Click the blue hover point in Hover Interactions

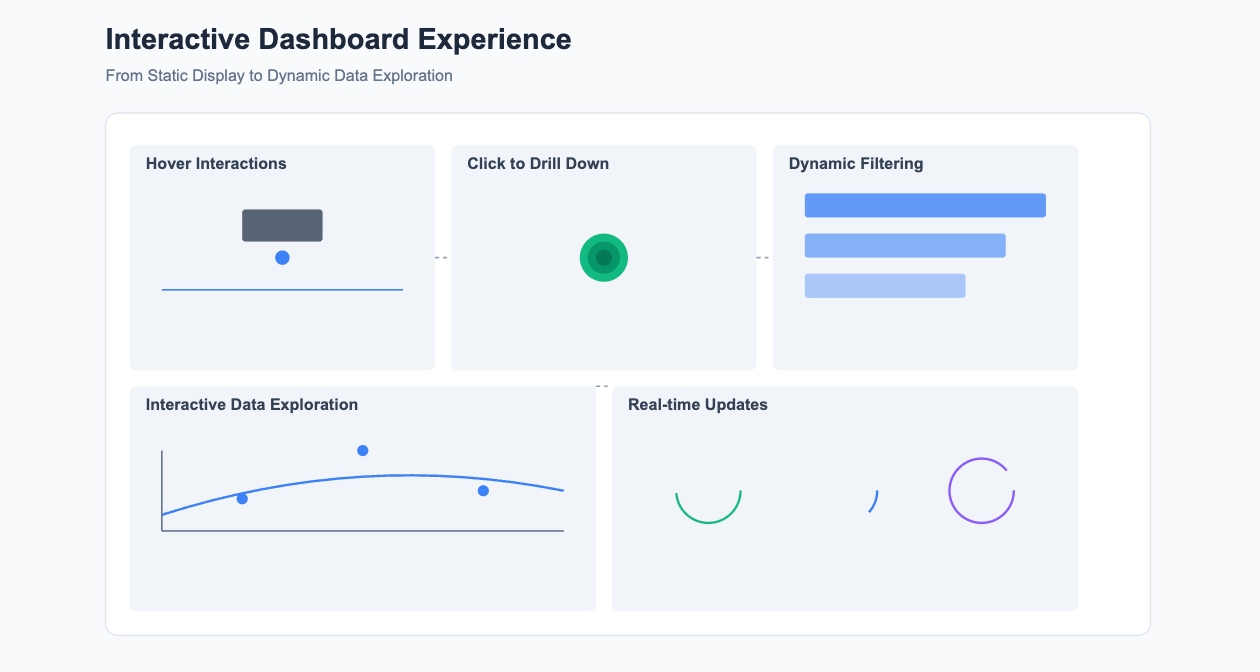coord(282,258)
